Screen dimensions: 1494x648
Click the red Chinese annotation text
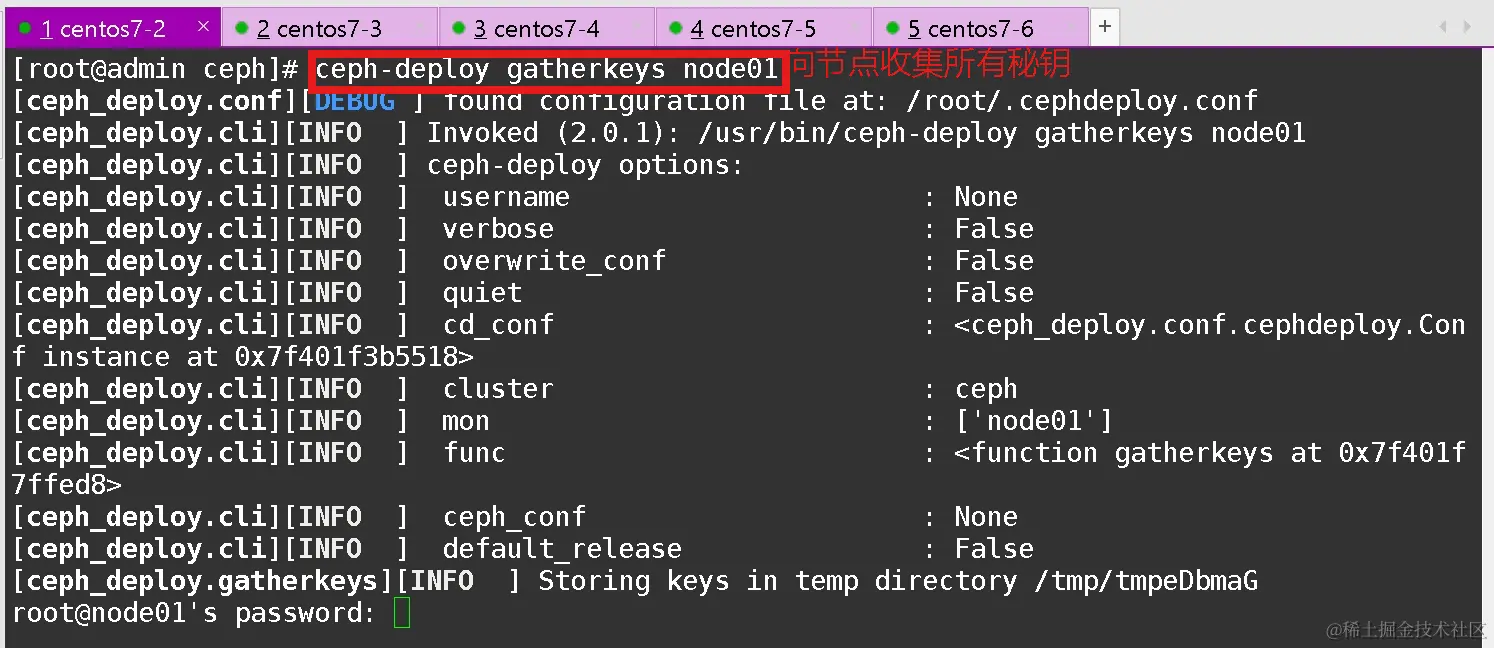pos(930,64)
